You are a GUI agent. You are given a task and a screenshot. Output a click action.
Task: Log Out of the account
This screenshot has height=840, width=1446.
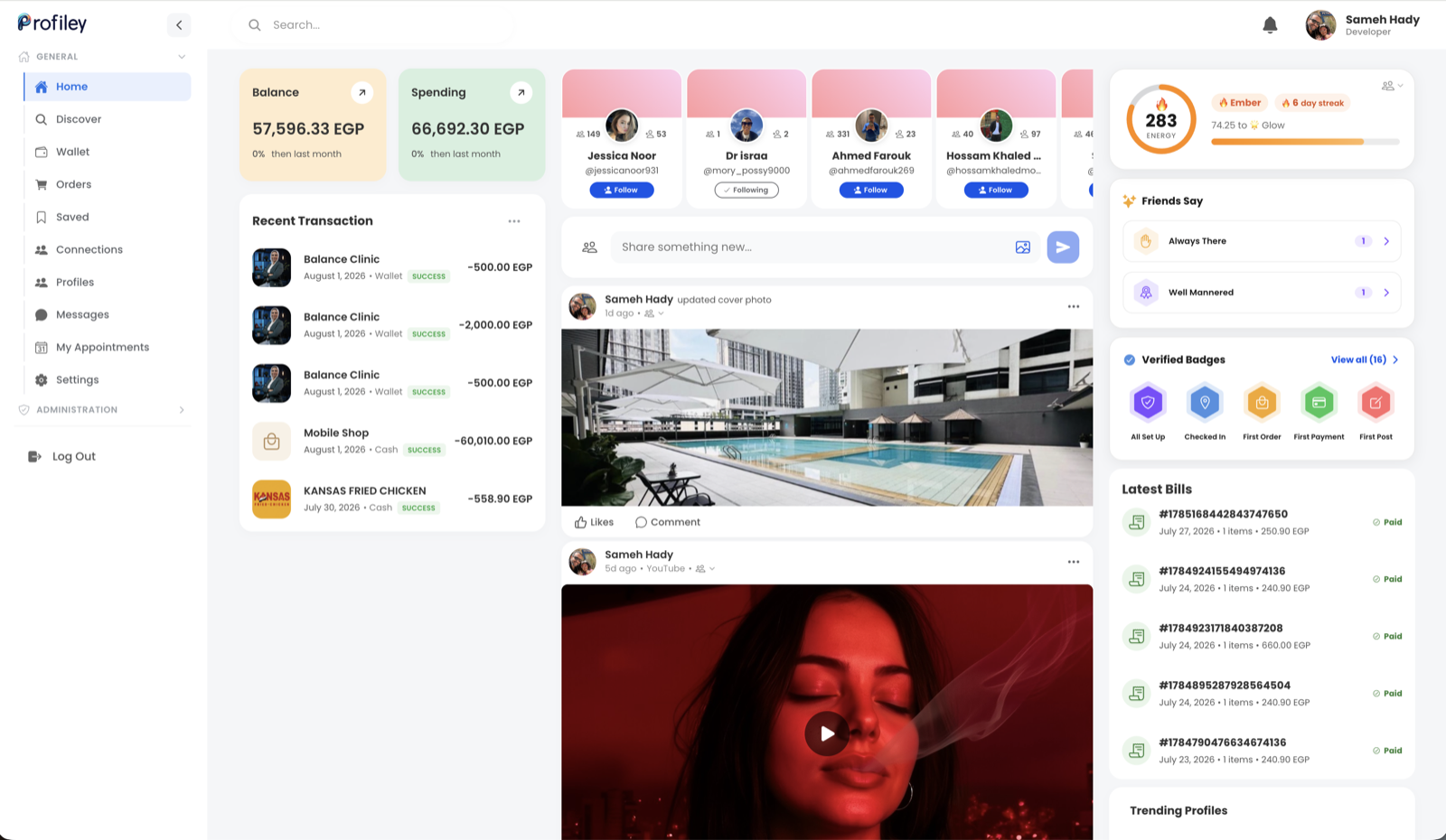click(61, 456)
